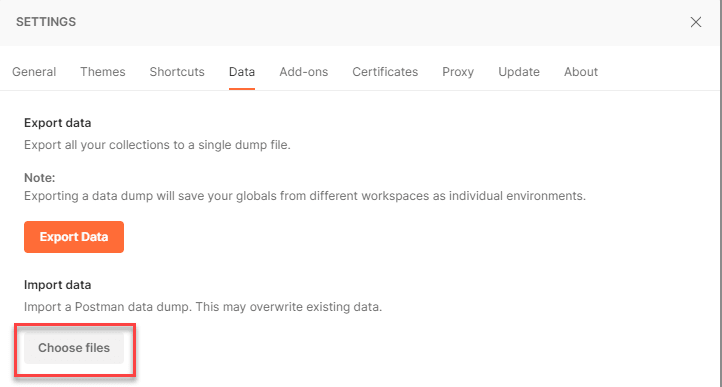Click the active Data tab
The image size is (722, 387).
(242, 72)
